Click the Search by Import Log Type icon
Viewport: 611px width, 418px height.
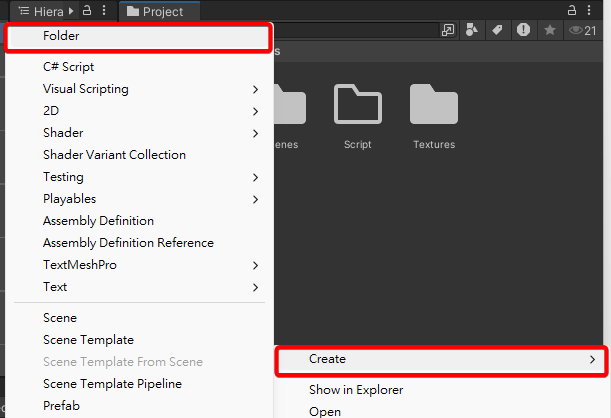(523, 31)
